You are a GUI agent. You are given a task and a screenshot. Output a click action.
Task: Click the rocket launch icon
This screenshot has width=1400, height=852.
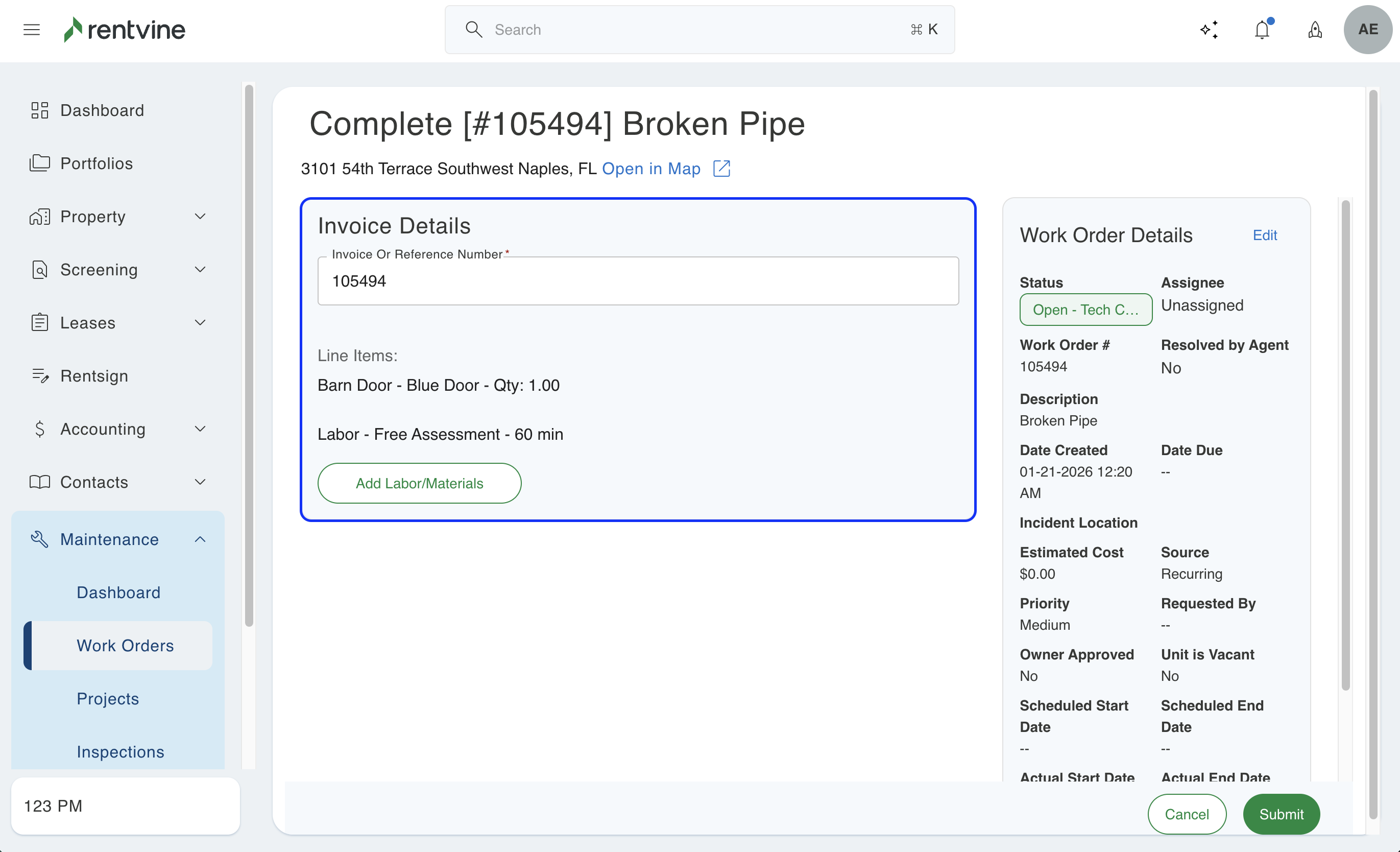click(1315, 30)
